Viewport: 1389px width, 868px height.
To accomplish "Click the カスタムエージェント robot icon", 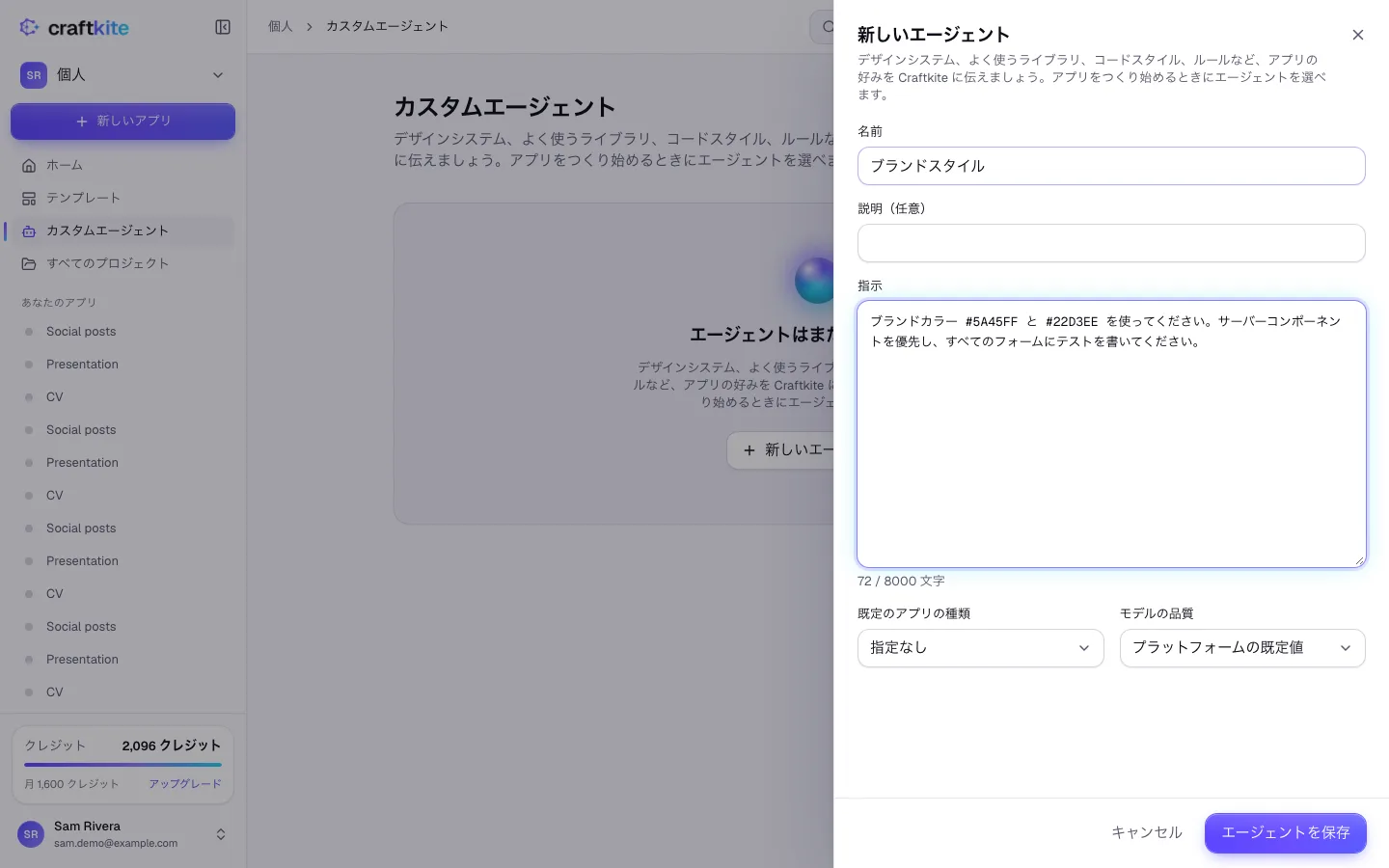I will [x=29, y=231].
